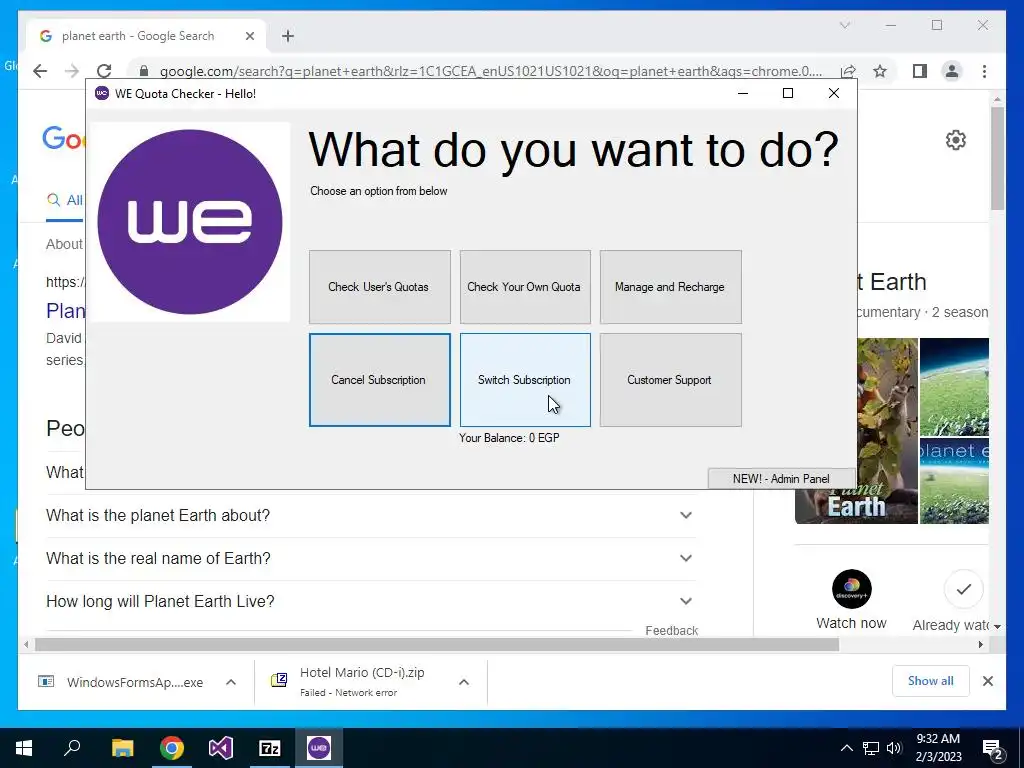1024x768 pixels.
Task: Mark as Already watched checkmark
Action: 963,589
